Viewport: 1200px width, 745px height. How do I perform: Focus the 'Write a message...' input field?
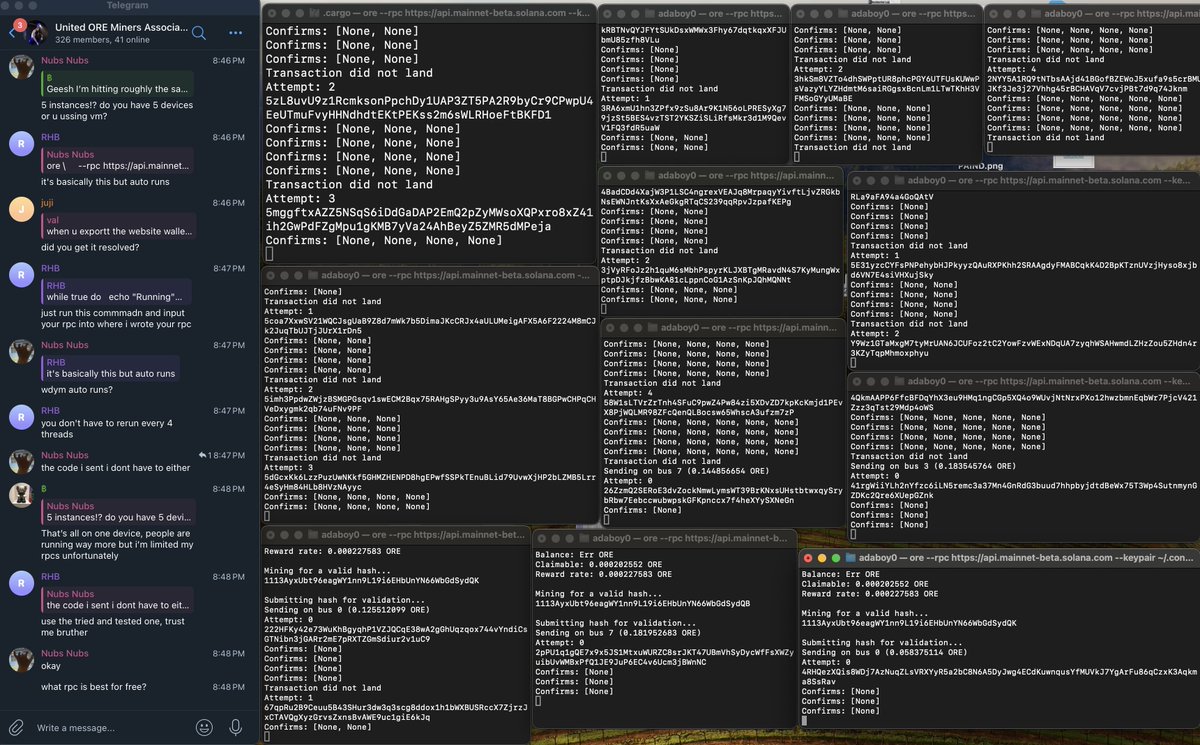coord(110,727)
